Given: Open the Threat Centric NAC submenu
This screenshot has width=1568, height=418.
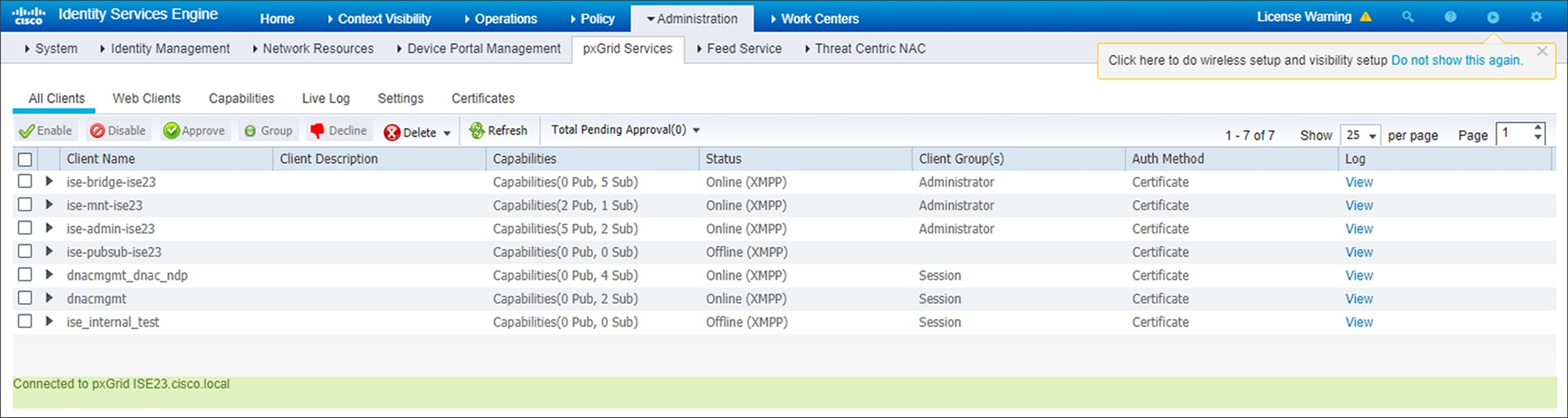Looking at the screenshot, I should point(865,49).
